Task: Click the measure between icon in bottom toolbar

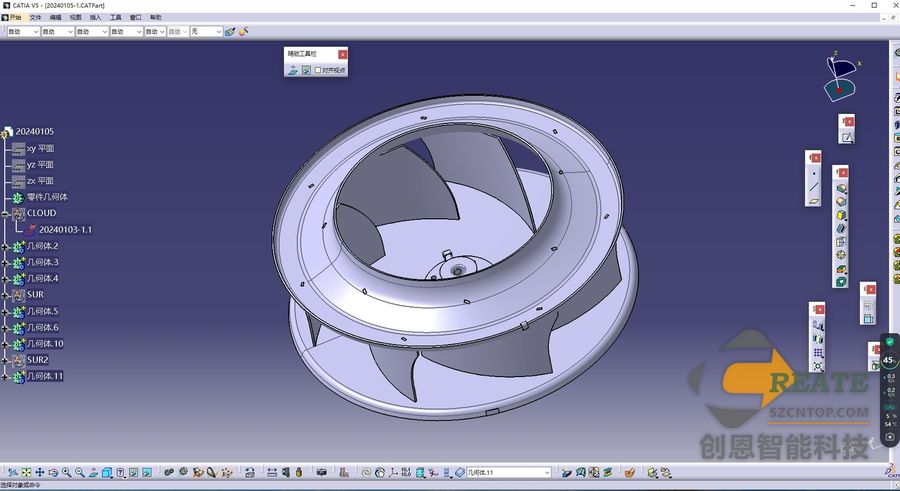Action: [272, 473]
